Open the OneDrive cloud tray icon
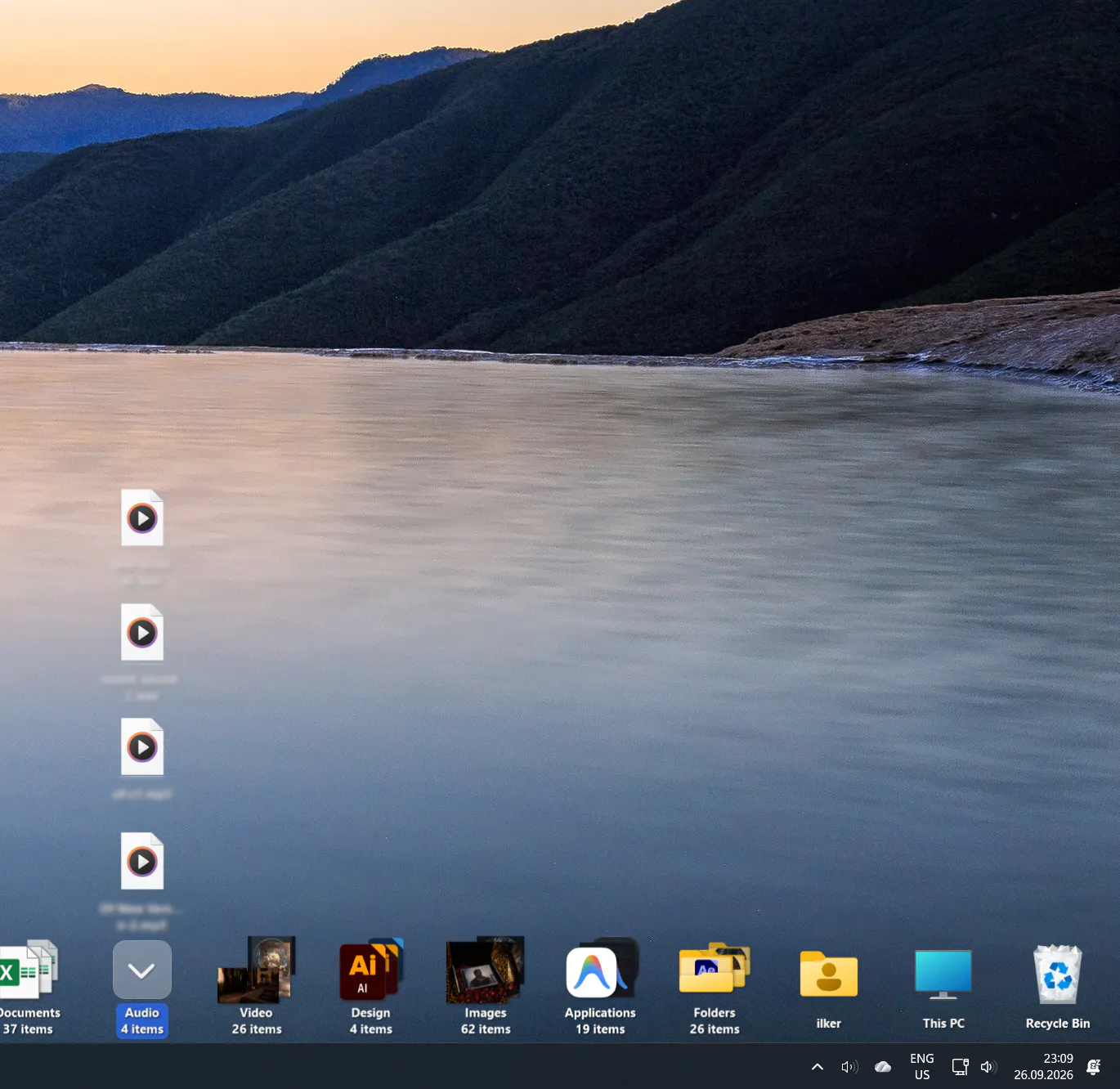The image size is (1120, 1089). [x=883, y=1066]
